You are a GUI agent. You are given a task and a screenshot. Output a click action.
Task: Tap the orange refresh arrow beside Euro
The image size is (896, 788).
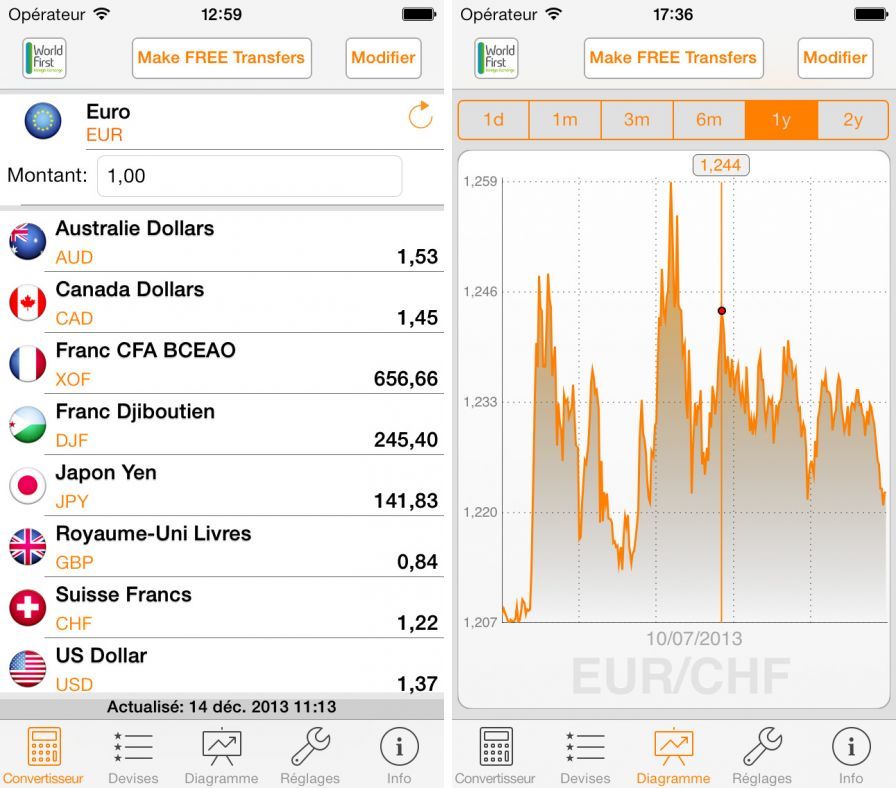[x=420, y=116]
